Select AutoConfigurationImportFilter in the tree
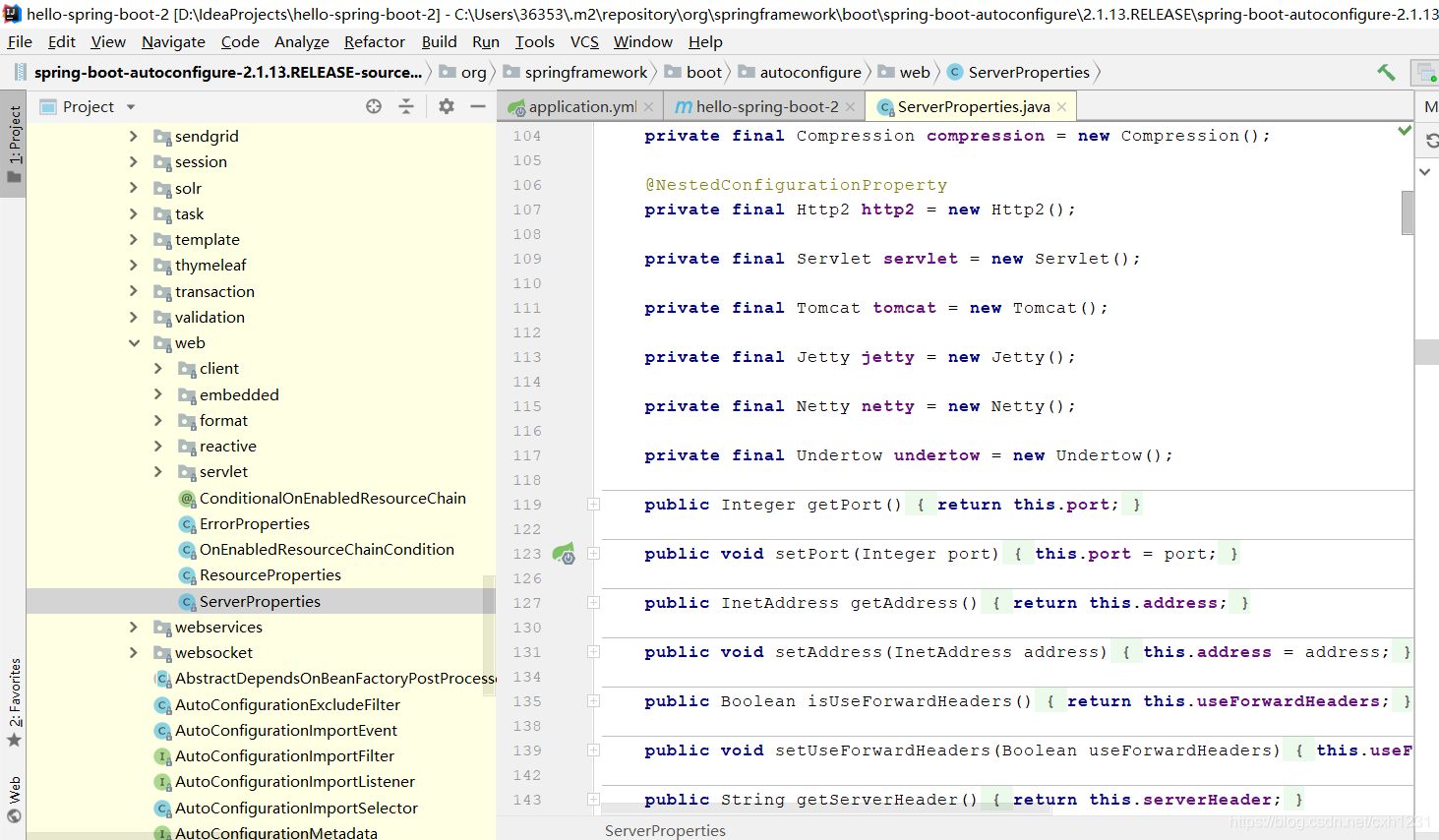The width and height of the screenshot is (1439, 840). coord(284,755)
